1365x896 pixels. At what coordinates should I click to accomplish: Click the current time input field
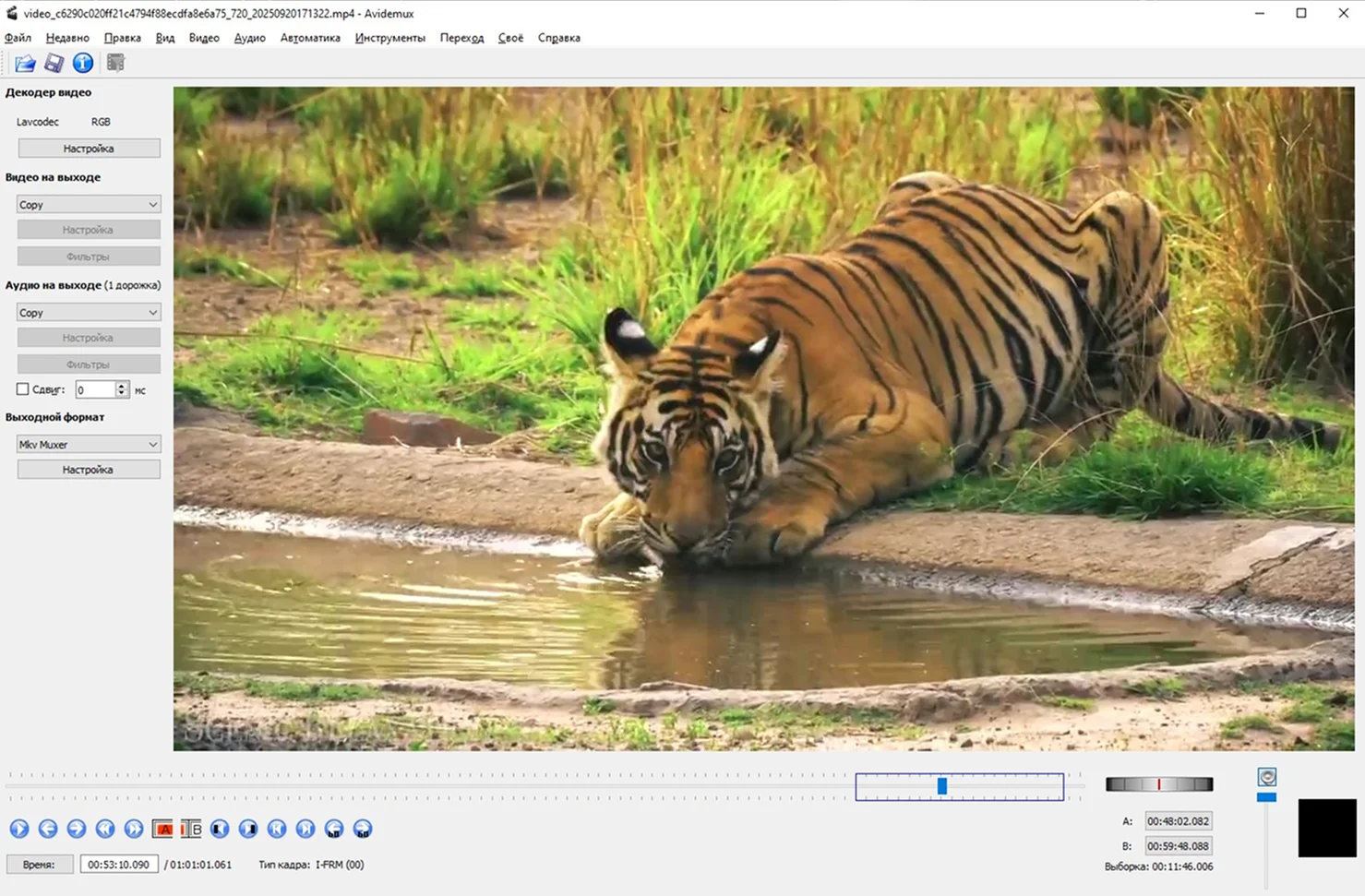click(118, 865)
